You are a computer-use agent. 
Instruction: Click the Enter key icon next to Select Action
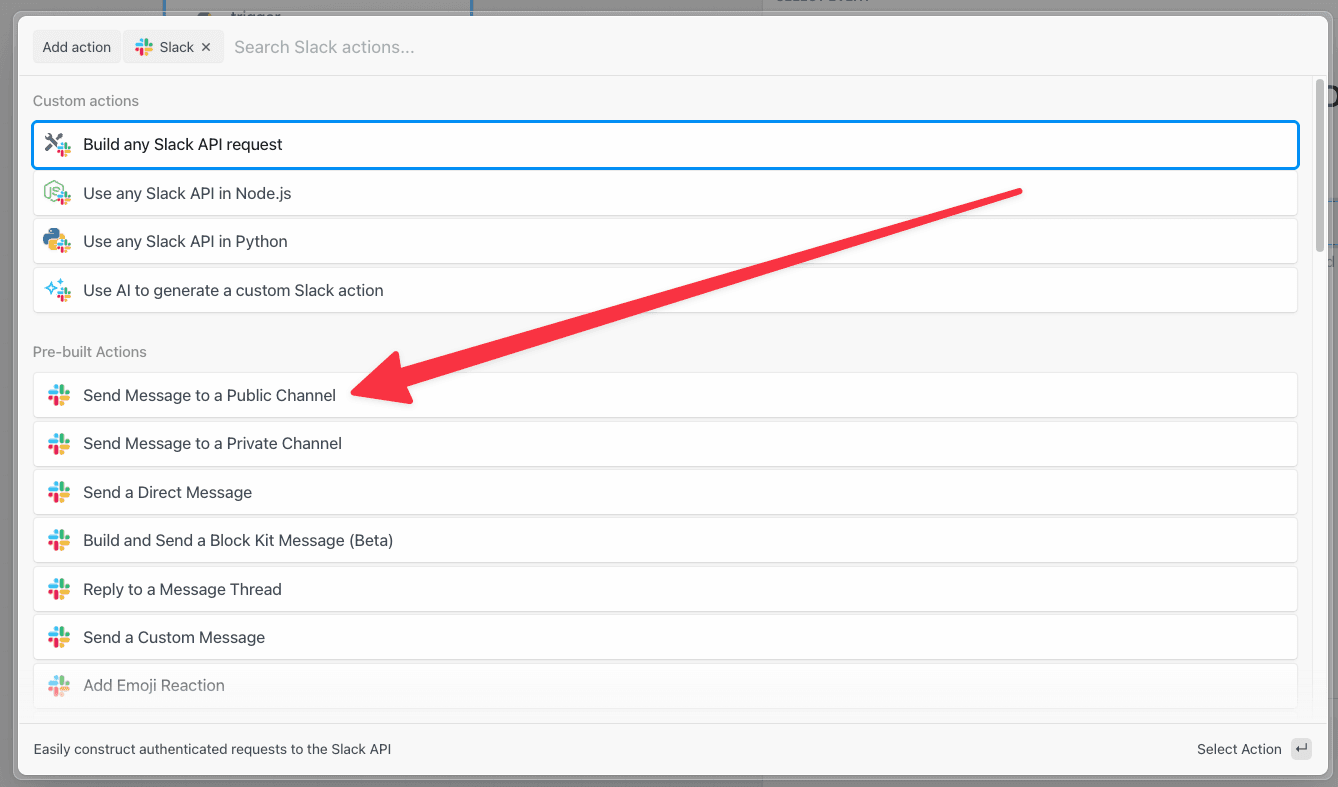tap(1301, 749)
